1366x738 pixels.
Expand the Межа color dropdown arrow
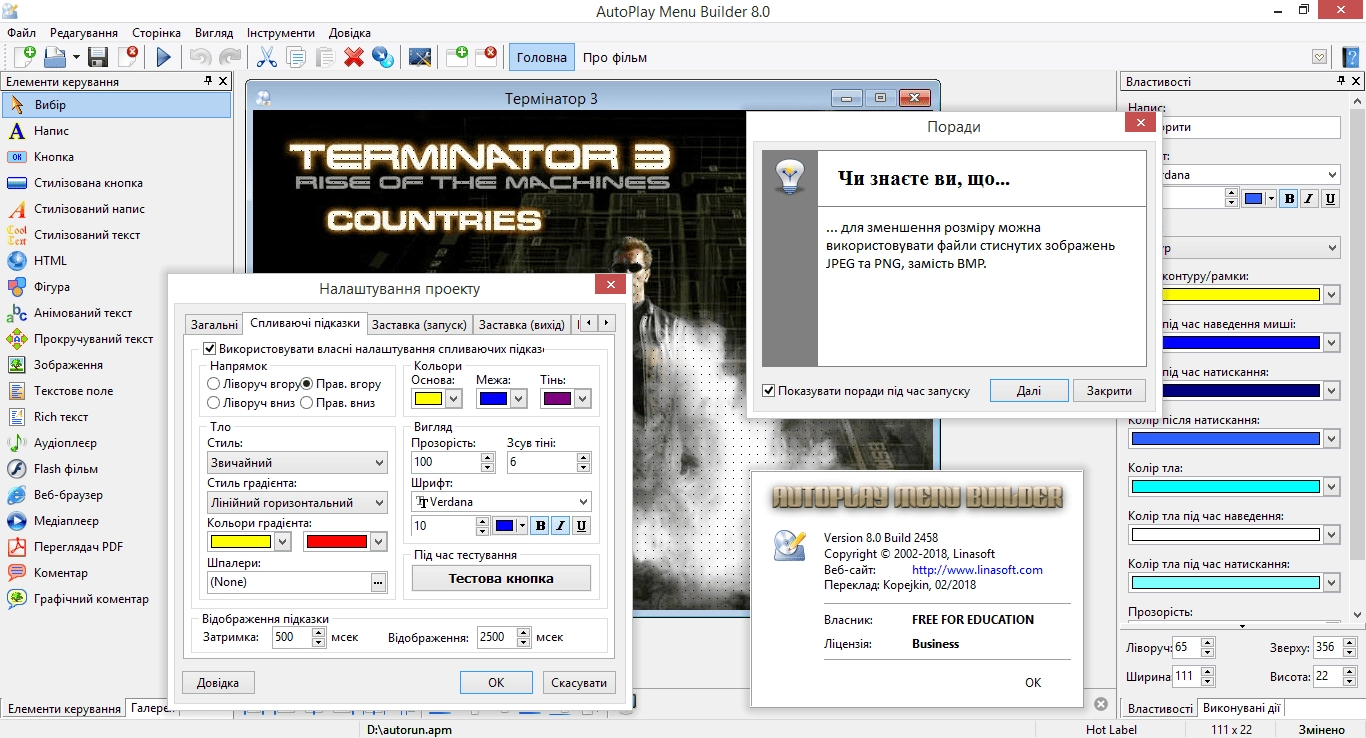(518, 399)
